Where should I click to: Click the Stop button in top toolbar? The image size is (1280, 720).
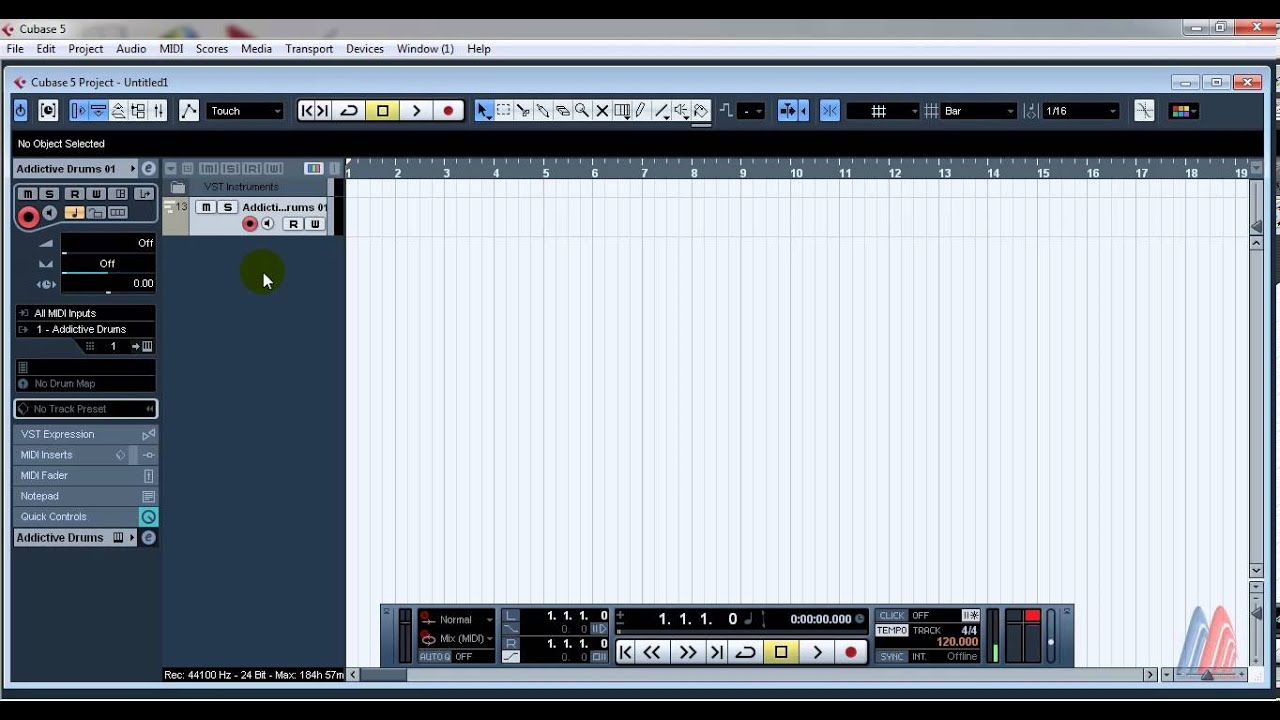pyautogui.click(x=382, y=111)
